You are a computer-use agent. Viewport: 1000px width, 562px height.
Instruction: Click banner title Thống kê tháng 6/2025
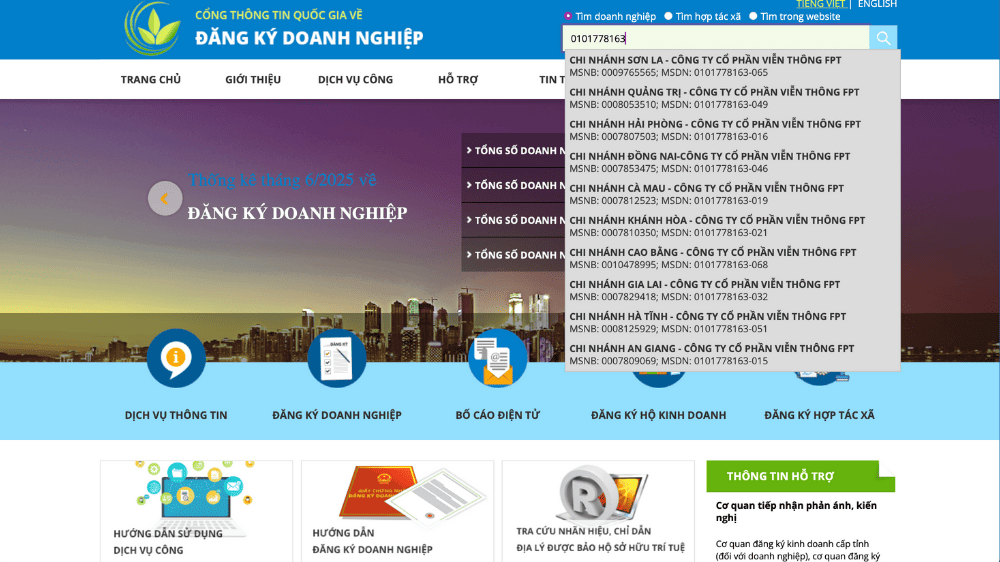pos(282,180)
